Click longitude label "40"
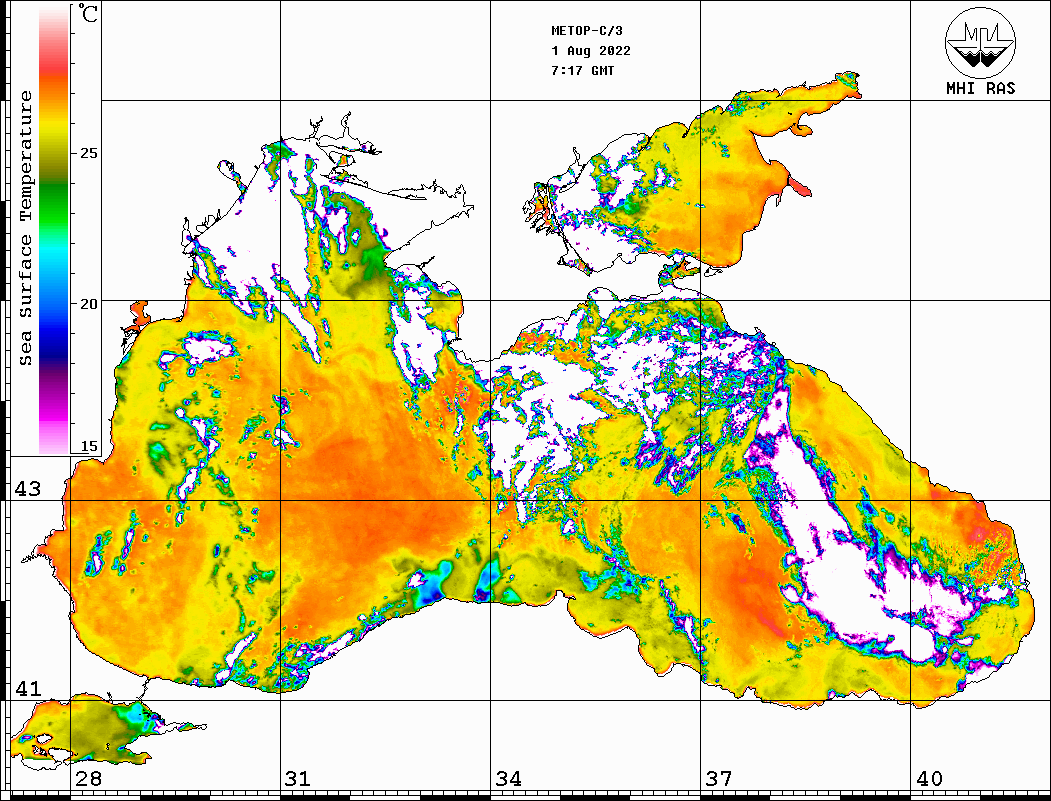 click(x=929, y=779)
